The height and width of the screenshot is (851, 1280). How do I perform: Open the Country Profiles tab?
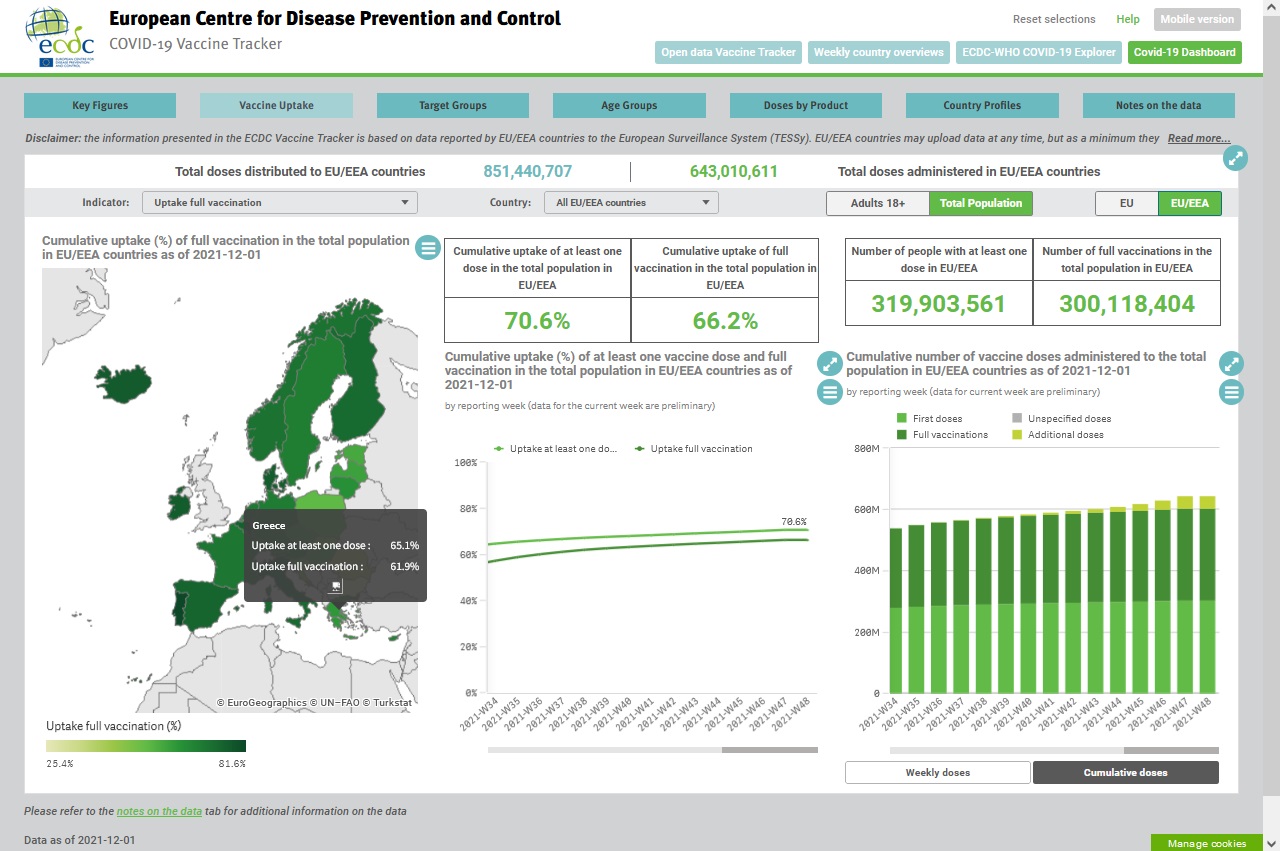pyautogui.click(x=982, y=105)
